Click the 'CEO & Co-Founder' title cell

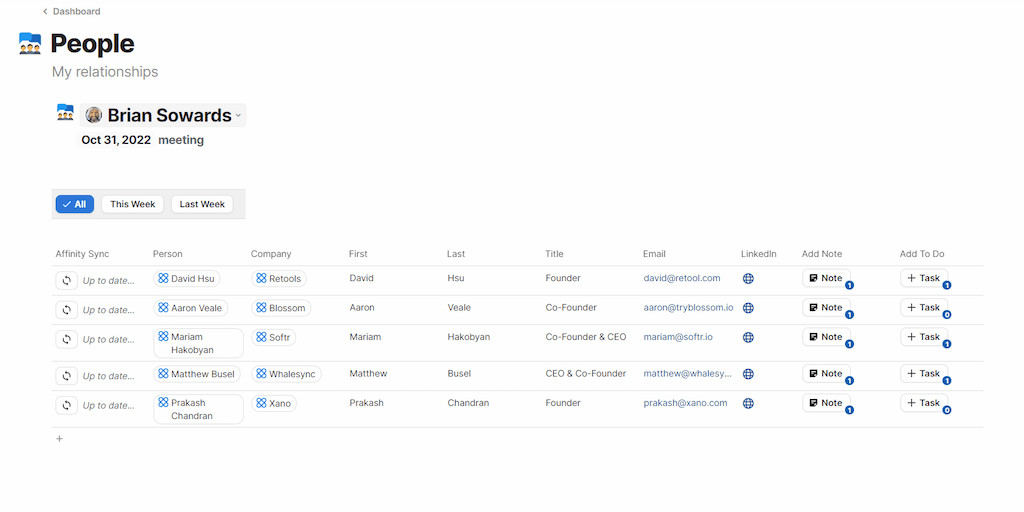(x=586, y=374)
